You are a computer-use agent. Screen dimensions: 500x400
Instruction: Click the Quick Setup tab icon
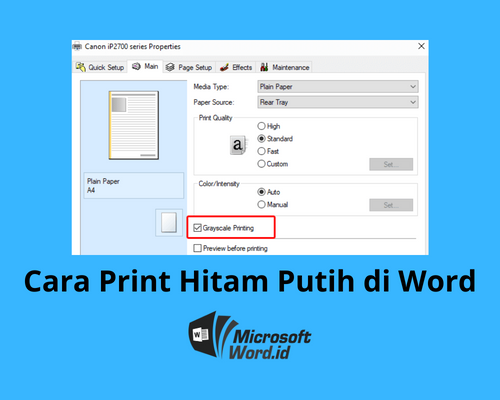click(81, 67)
